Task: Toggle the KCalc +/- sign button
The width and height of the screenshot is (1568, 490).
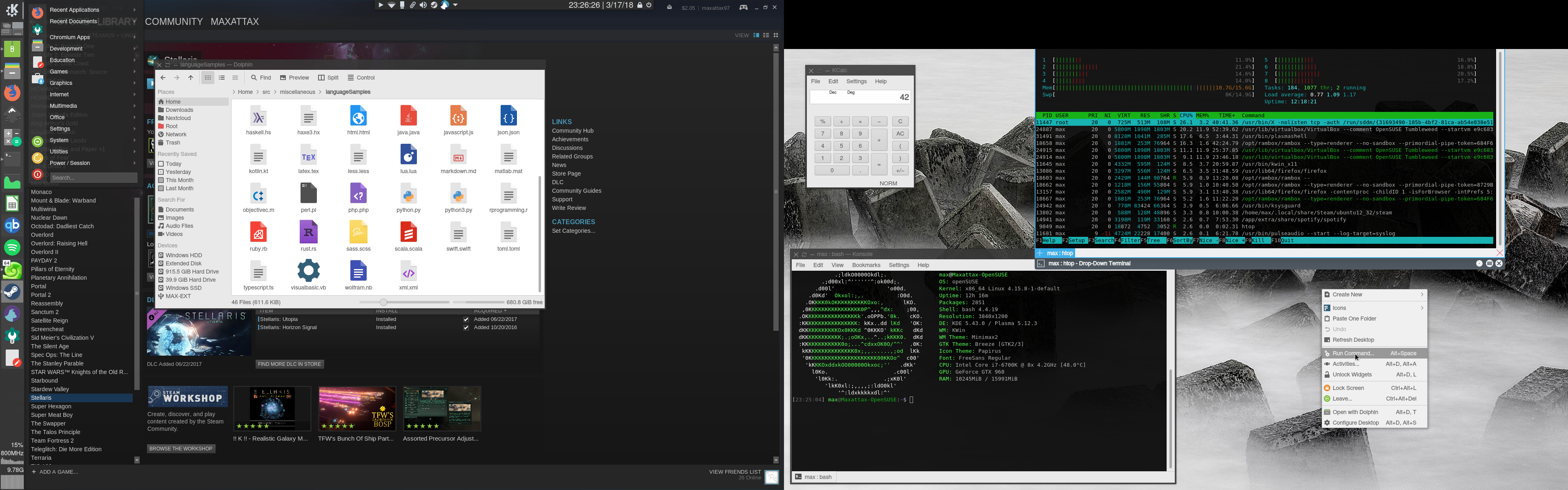Action: (x=900, y=170)
